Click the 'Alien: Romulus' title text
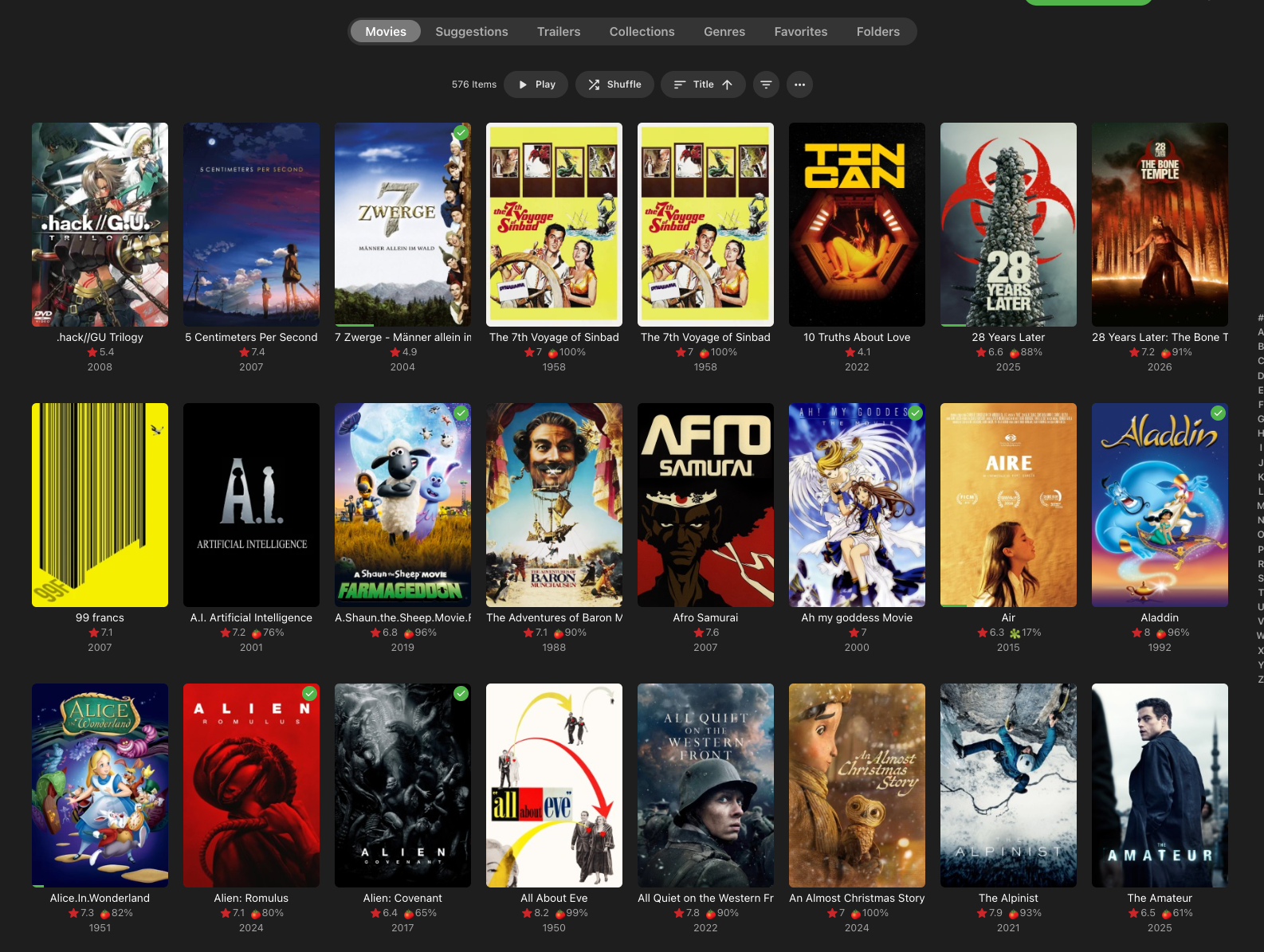Image resolution: width=1264 pixels, height=952 pixels. click(x=251, y=898)
